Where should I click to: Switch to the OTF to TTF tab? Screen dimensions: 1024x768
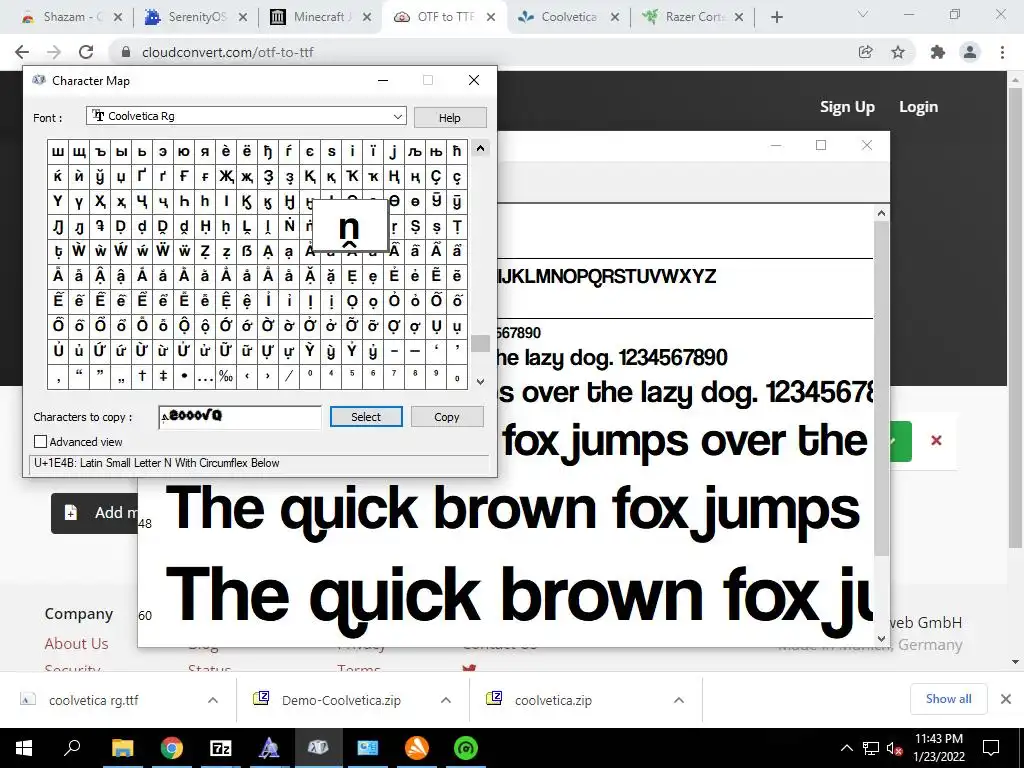pyautogui.click(x=445, y=17)
